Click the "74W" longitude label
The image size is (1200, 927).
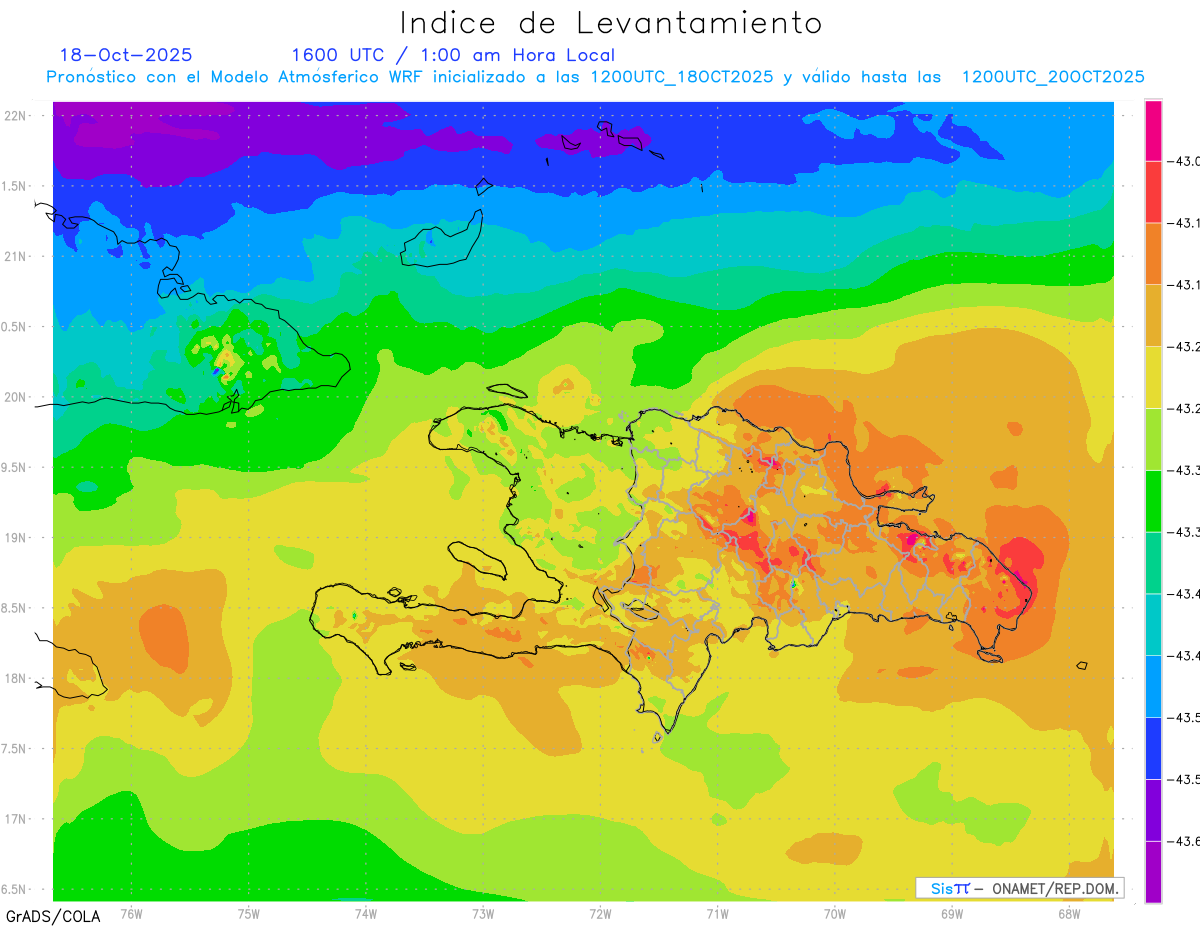coord(365,913)
